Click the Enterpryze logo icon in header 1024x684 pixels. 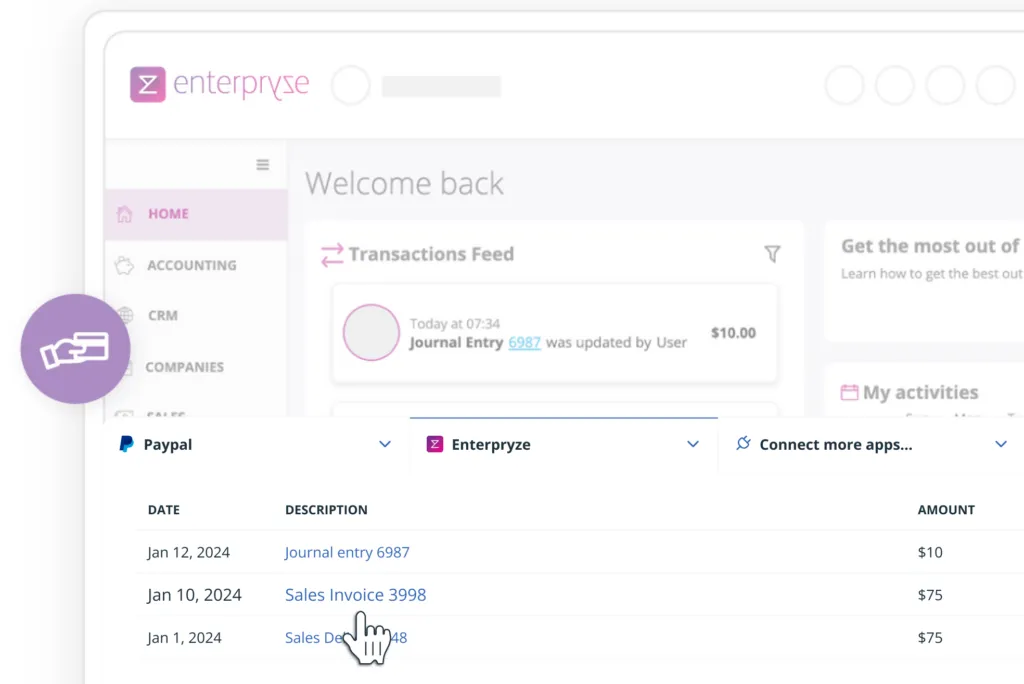pyautogui.click(x=148, y=84)
